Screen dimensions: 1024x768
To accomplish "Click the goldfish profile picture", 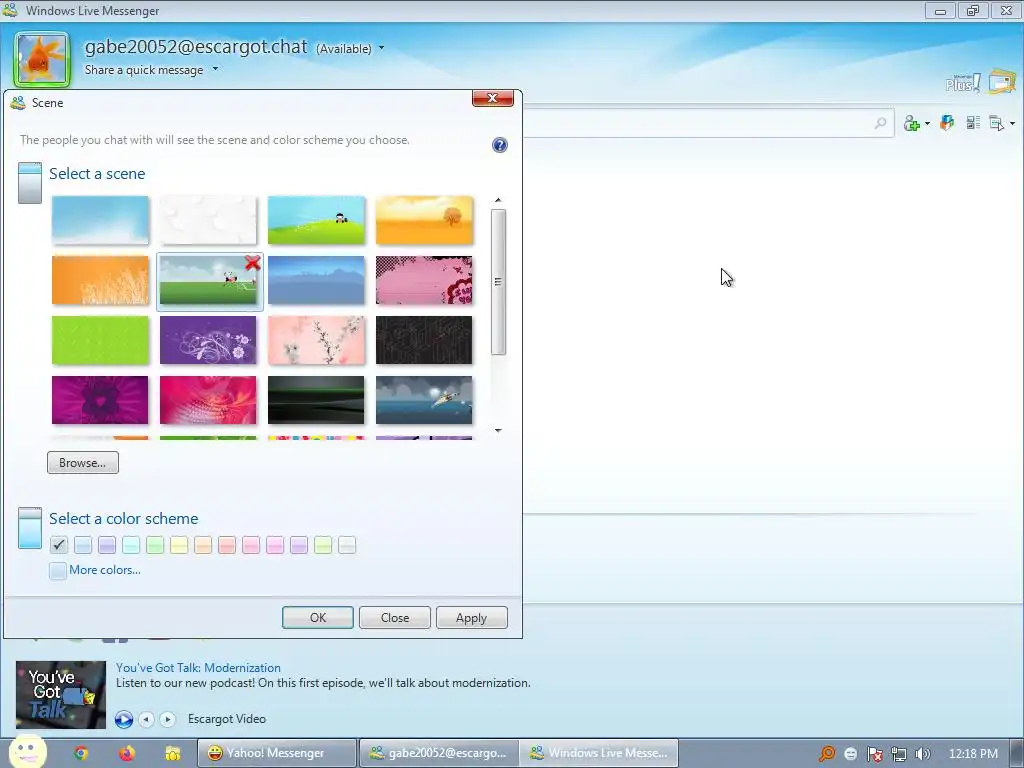I will 42,60.
